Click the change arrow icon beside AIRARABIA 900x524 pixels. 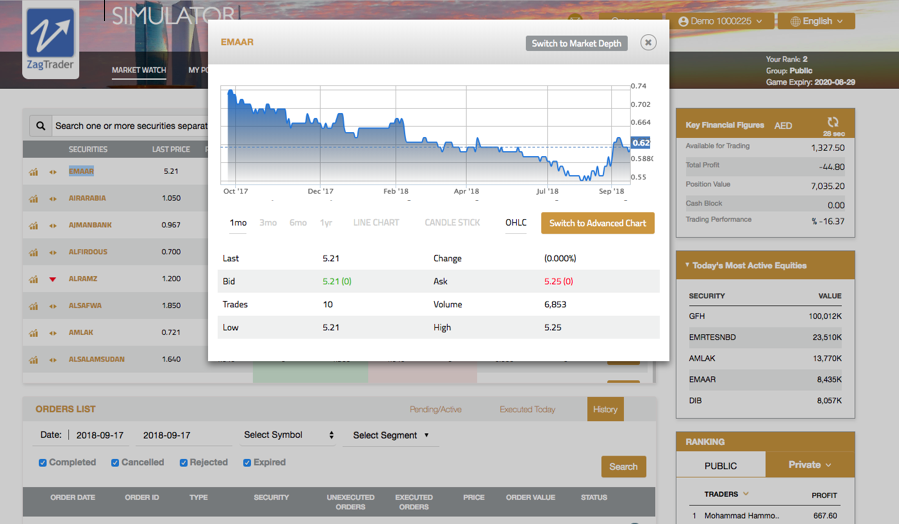53,199
